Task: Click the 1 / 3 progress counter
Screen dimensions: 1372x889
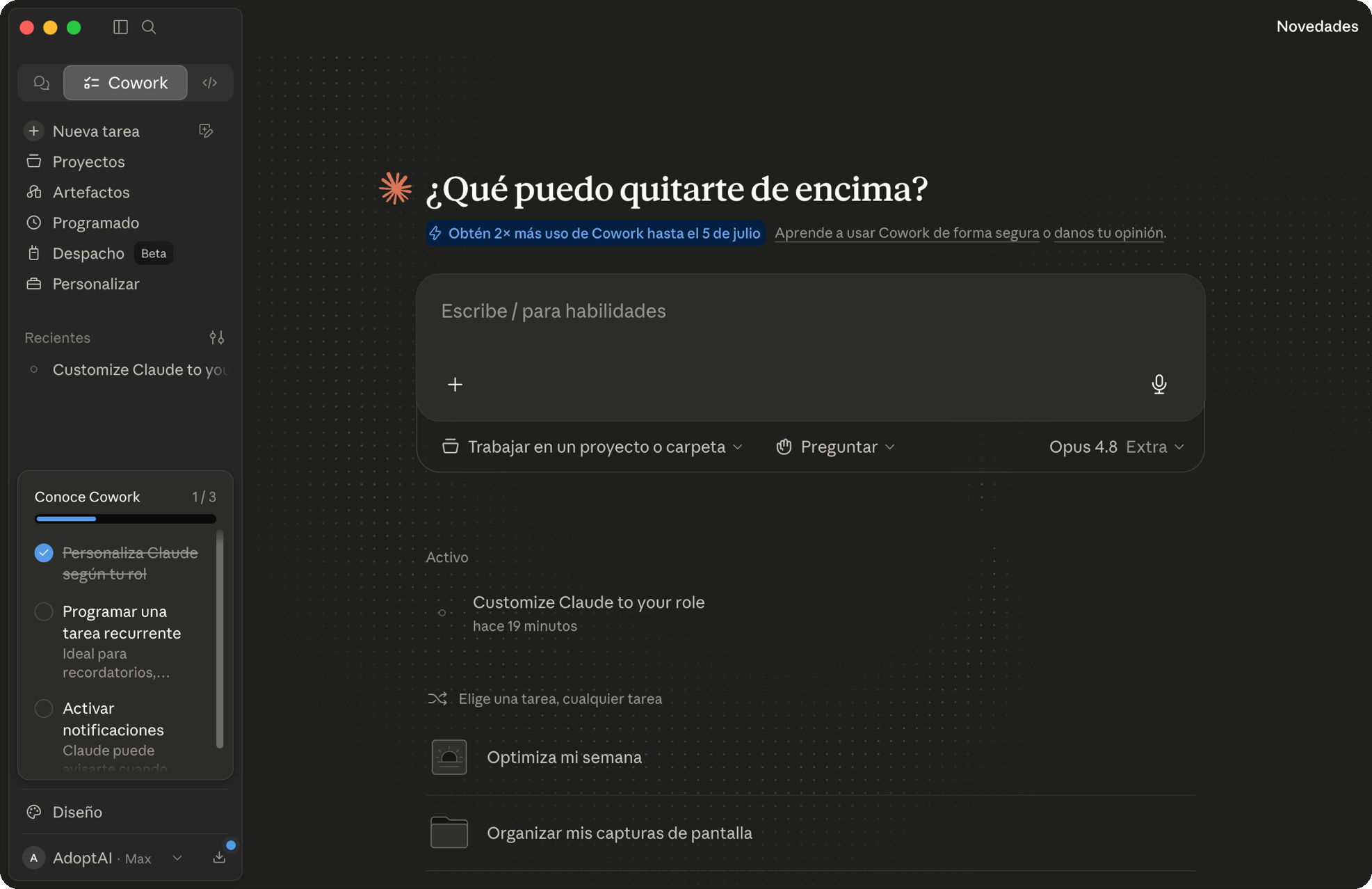Action: pyautogui.click(x=204, y=497)
